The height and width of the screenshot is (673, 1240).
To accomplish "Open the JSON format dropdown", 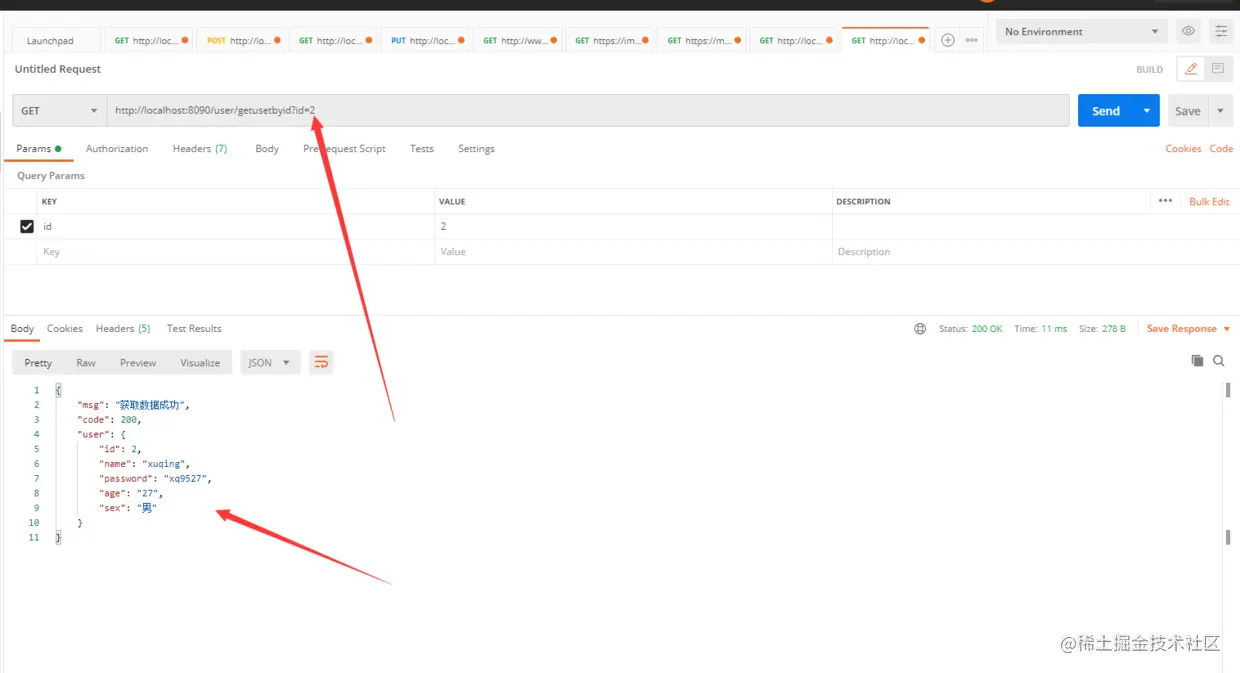I will pyautogui.click(x=269, y=362).
